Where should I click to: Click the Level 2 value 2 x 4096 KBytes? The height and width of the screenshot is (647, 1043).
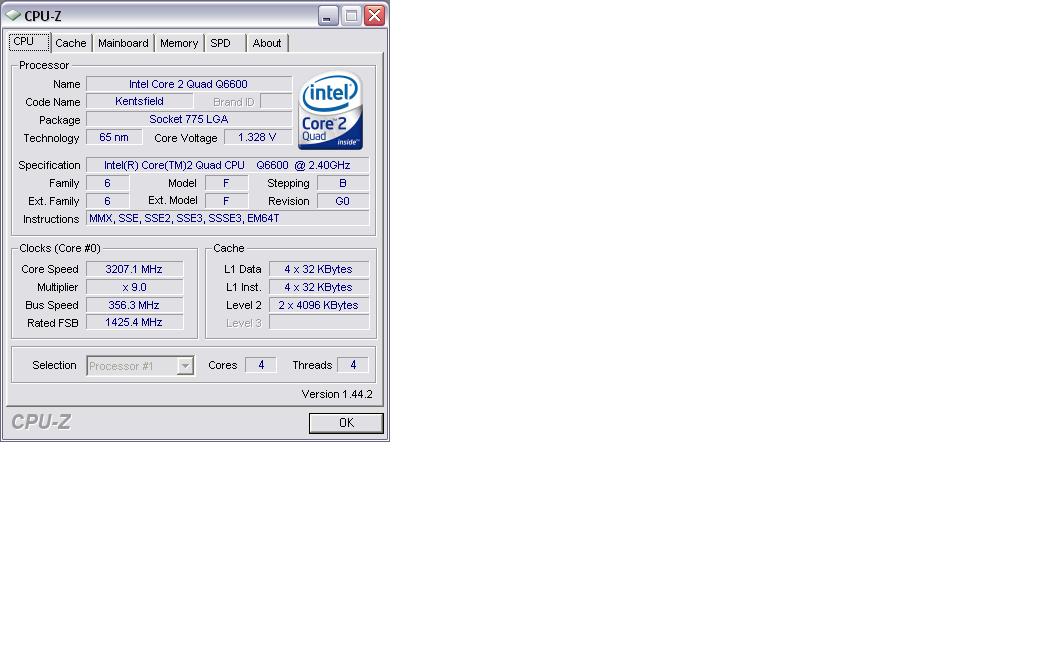click(x=319, y=305)
